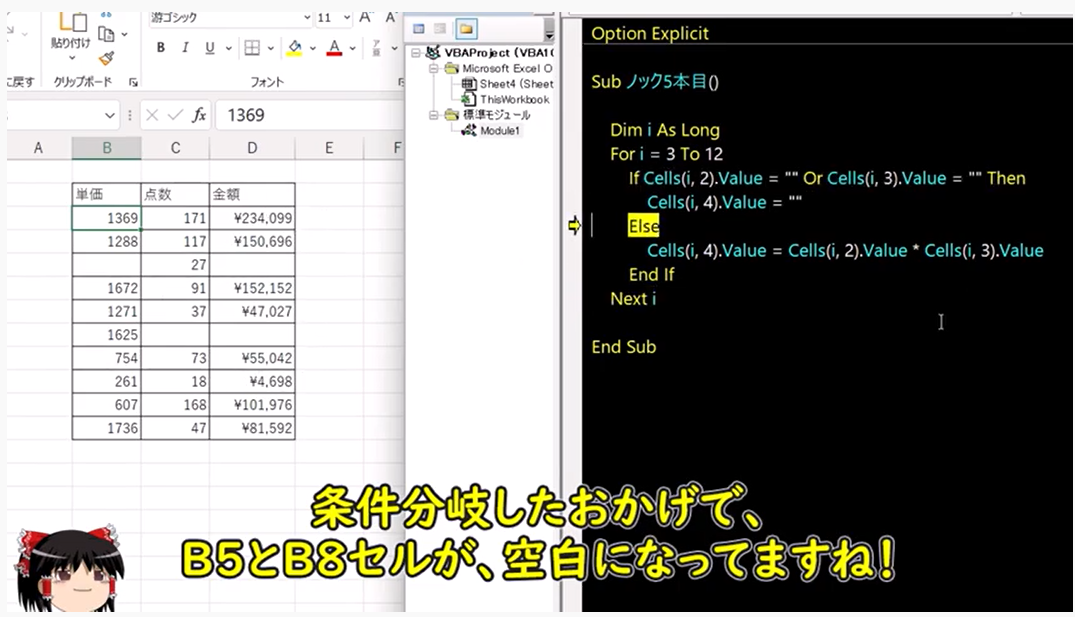Toggle bold formatting in font group

tap(161, 48)
